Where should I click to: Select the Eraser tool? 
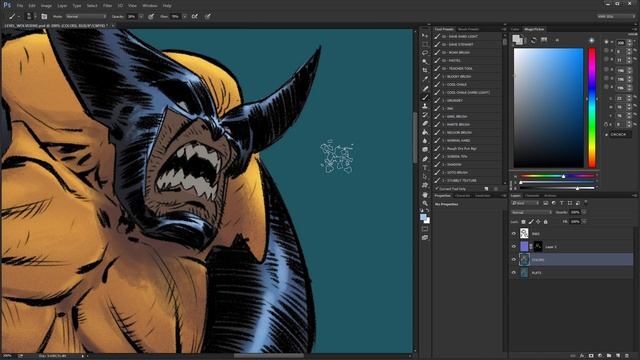coord(425,123)
